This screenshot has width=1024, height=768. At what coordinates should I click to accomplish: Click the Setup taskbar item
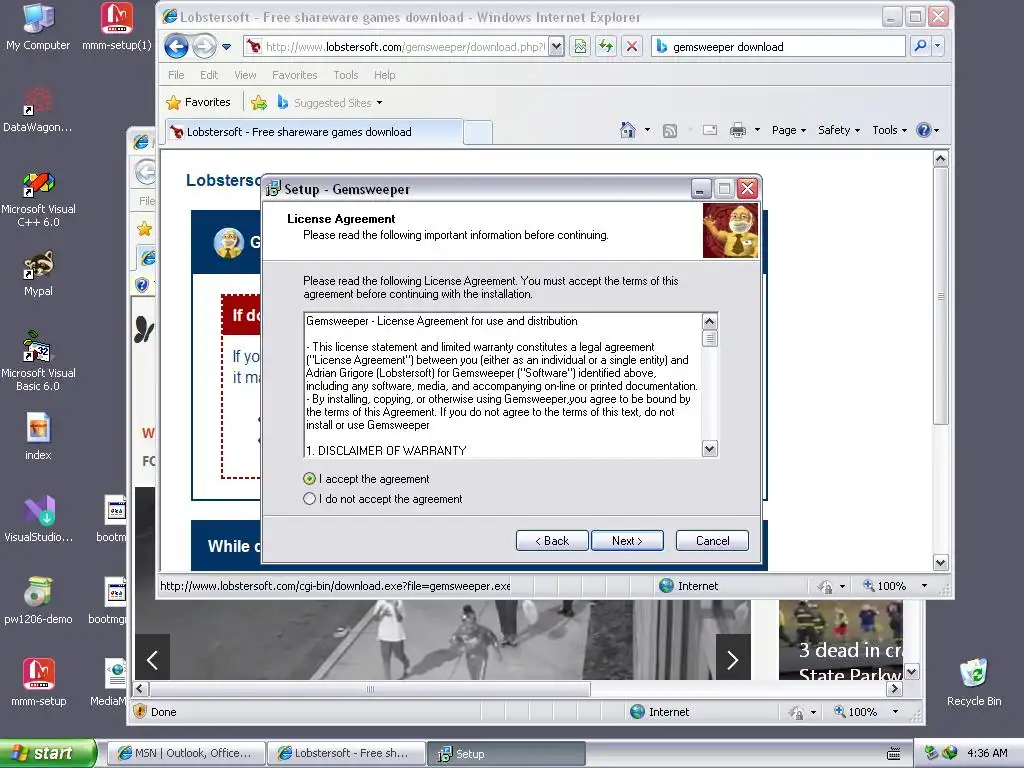coord(507,754)
